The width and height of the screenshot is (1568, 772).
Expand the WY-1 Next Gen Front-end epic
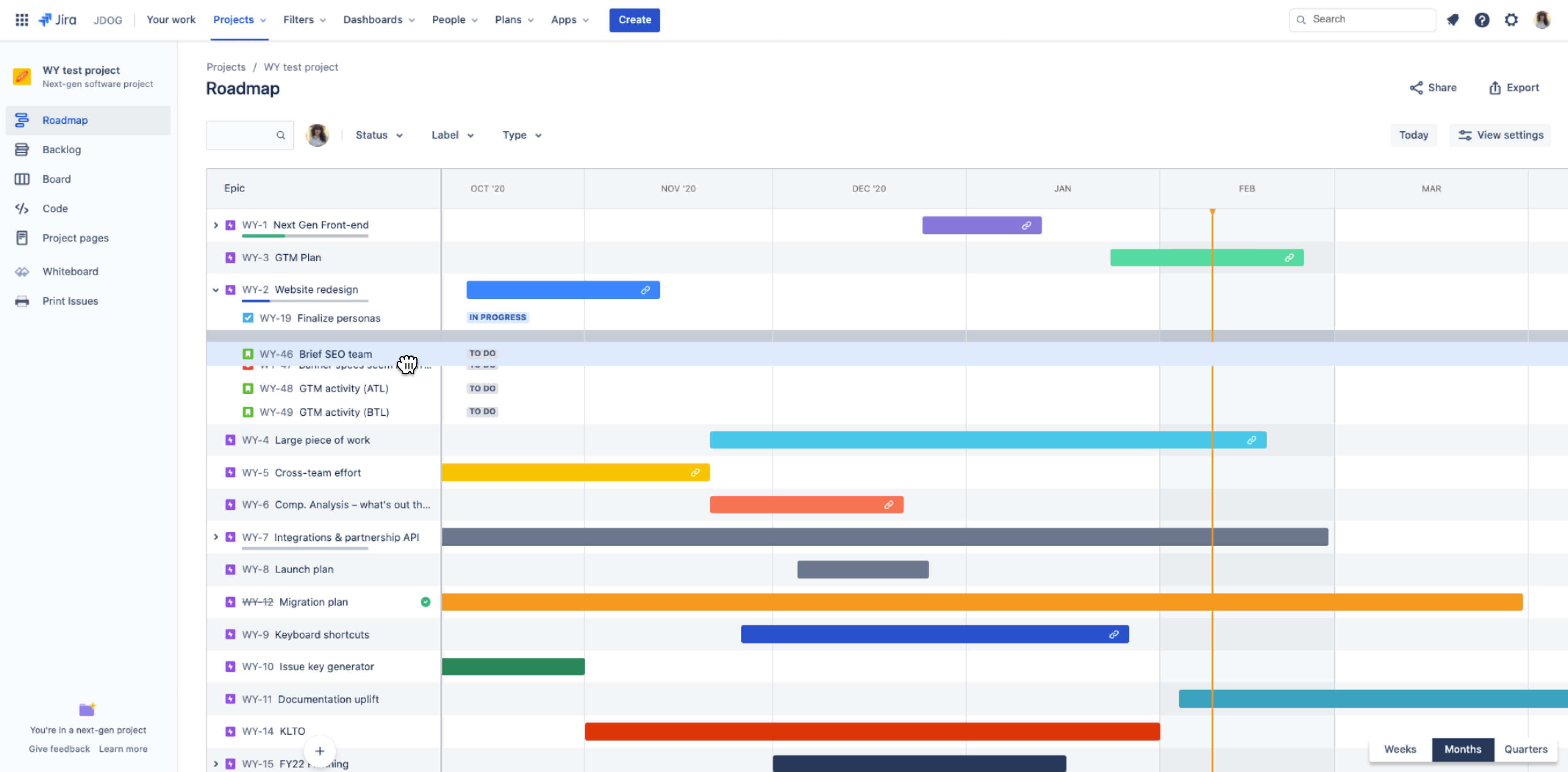point(215,225)
